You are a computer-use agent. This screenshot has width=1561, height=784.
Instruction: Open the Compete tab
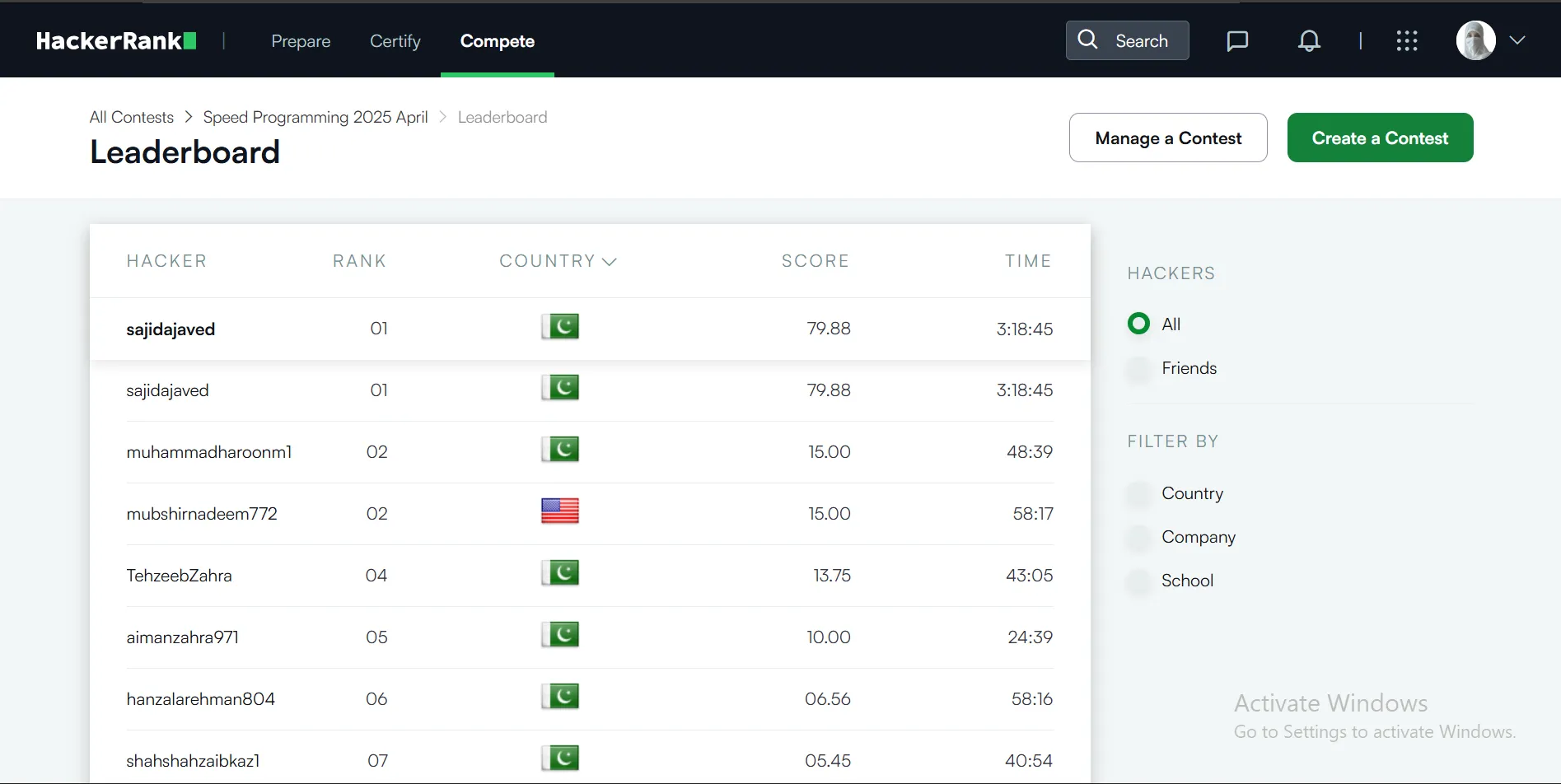click(498, 41)
